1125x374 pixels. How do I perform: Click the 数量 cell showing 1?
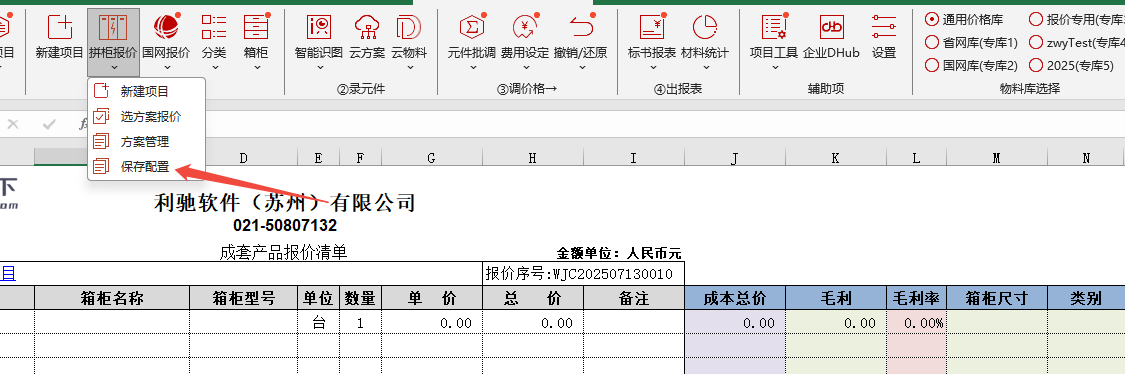[360, 323]
